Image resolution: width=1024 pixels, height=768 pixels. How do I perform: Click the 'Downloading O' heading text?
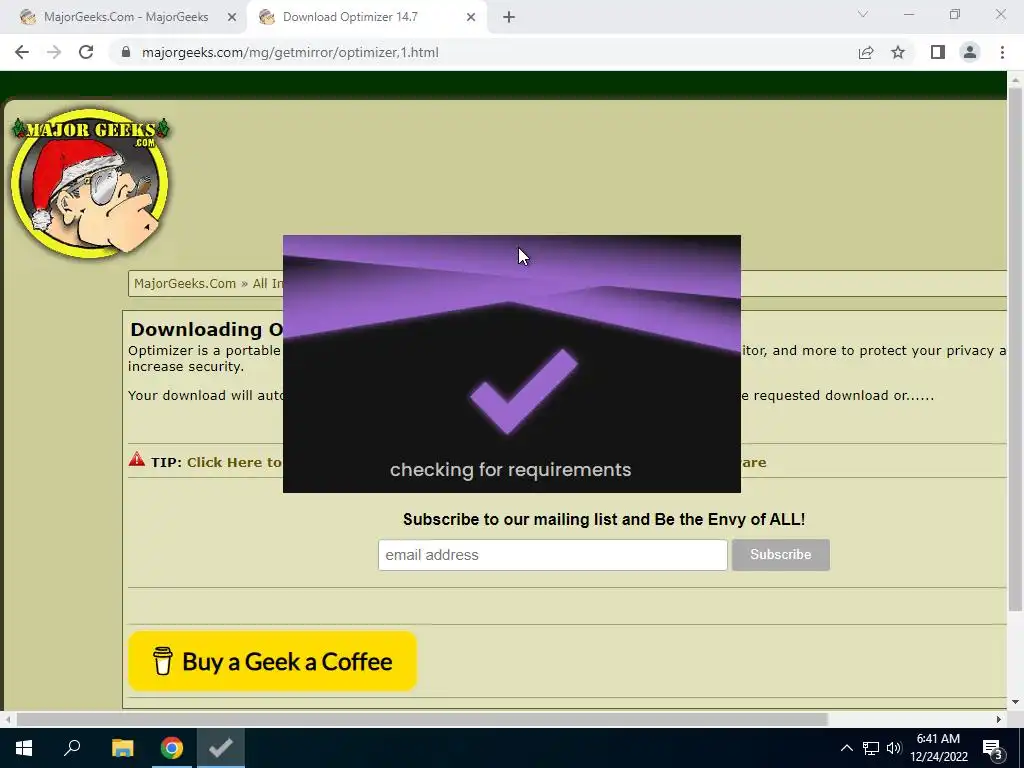click(x=206, y=329)
